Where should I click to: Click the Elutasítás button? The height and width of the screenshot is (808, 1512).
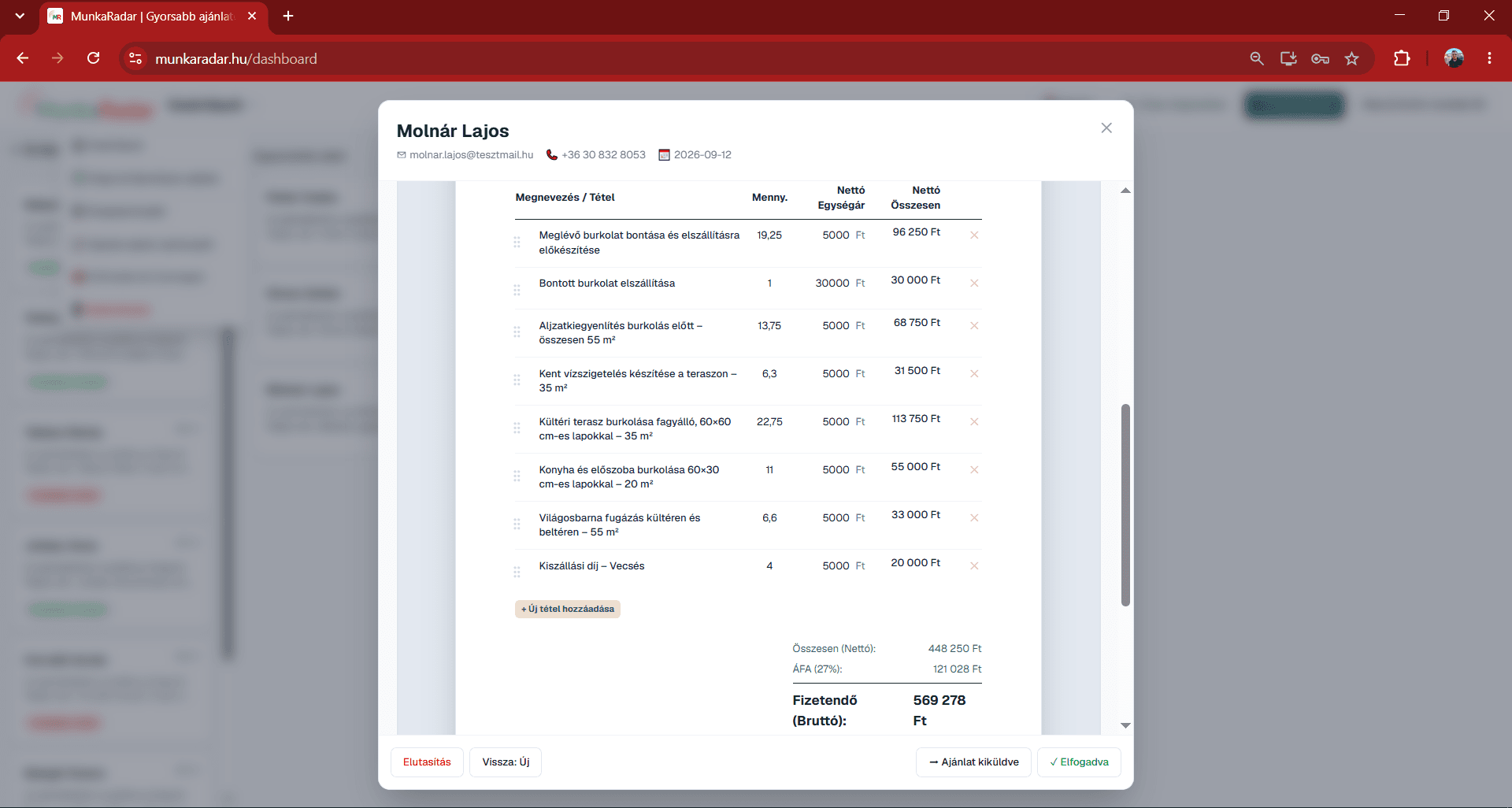coord(427,762)
